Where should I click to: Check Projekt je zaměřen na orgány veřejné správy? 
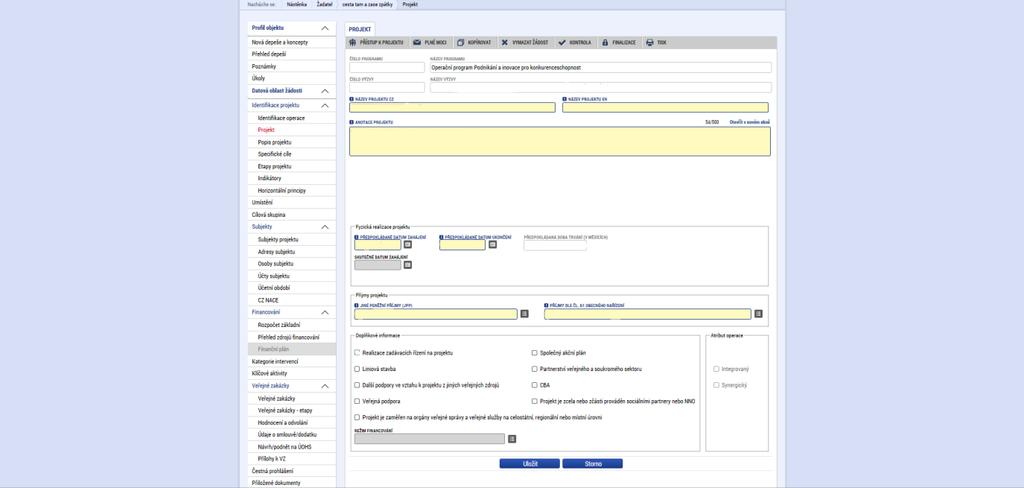pyautogui.click(x=357, y=417)
